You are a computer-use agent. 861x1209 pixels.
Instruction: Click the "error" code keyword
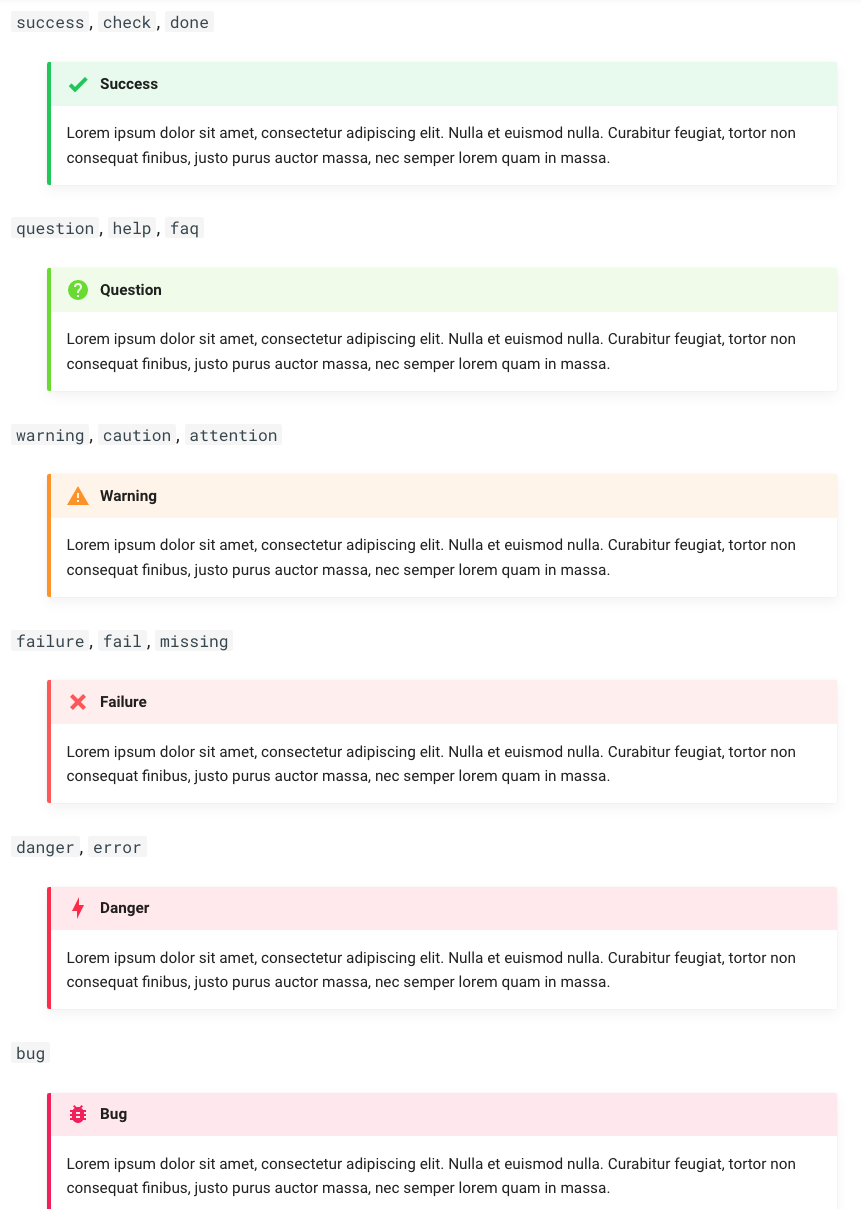[117, 847]
